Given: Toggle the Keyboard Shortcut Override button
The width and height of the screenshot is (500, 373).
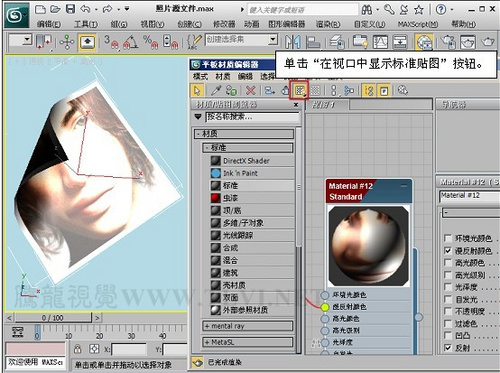Looking at the screenshot, I should [x=87, y=42].
